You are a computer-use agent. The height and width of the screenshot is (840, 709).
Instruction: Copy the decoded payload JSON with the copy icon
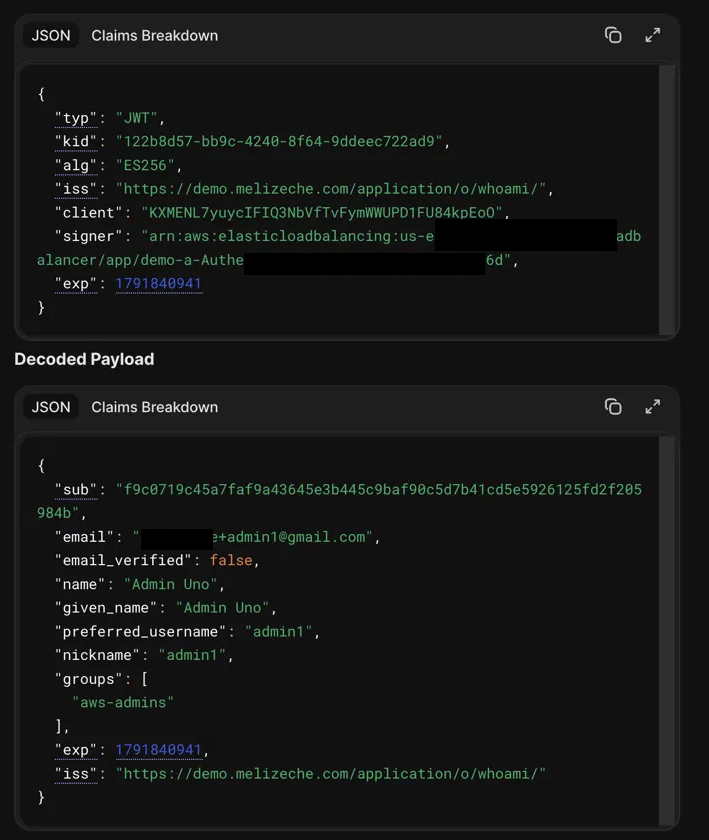[x=613, y=407]
